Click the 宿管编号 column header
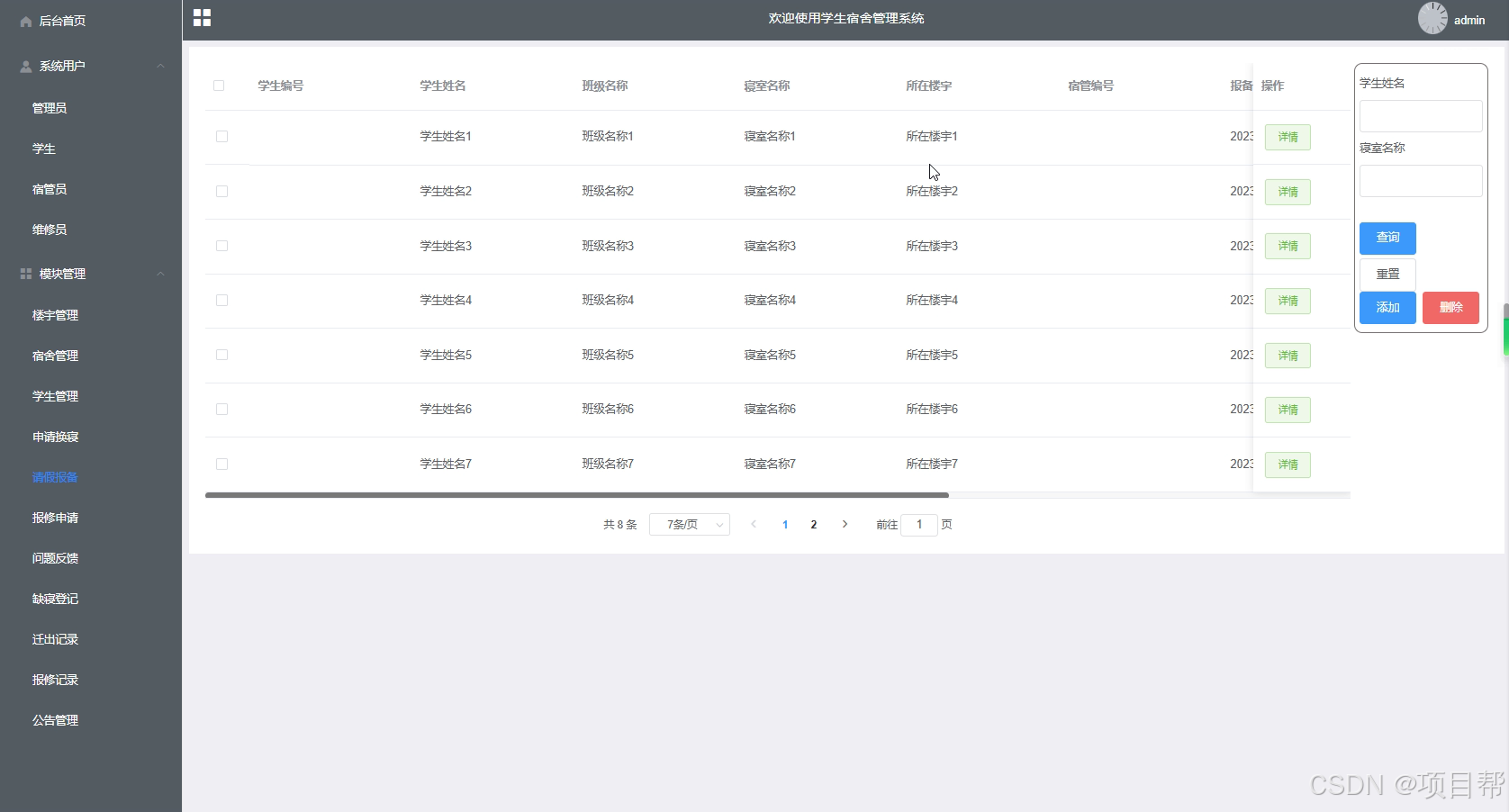 pyautogui.click(x=1091, y=86)
